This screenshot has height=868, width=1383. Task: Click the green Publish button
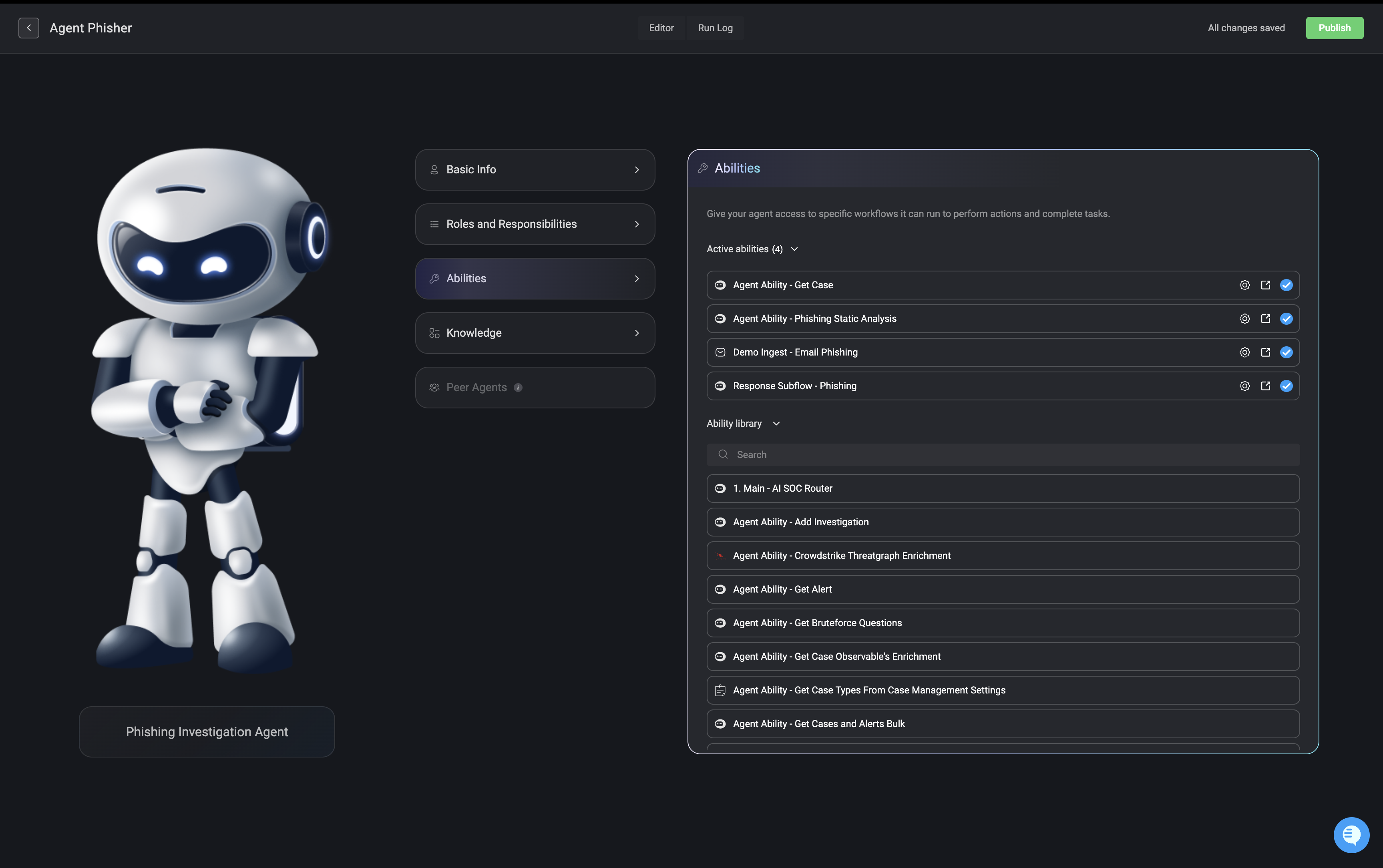click(1334, 28)
